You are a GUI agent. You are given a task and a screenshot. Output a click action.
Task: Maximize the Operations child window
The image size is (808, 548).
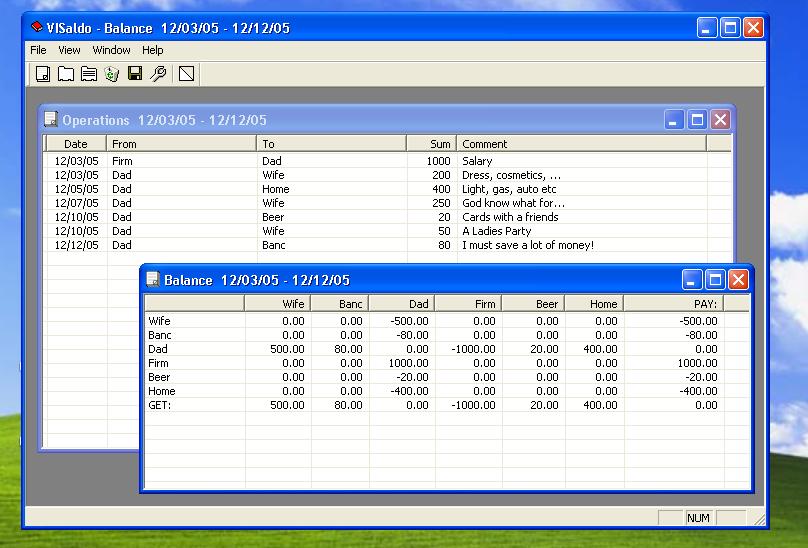pyautogui.click(x=697, y=120)
